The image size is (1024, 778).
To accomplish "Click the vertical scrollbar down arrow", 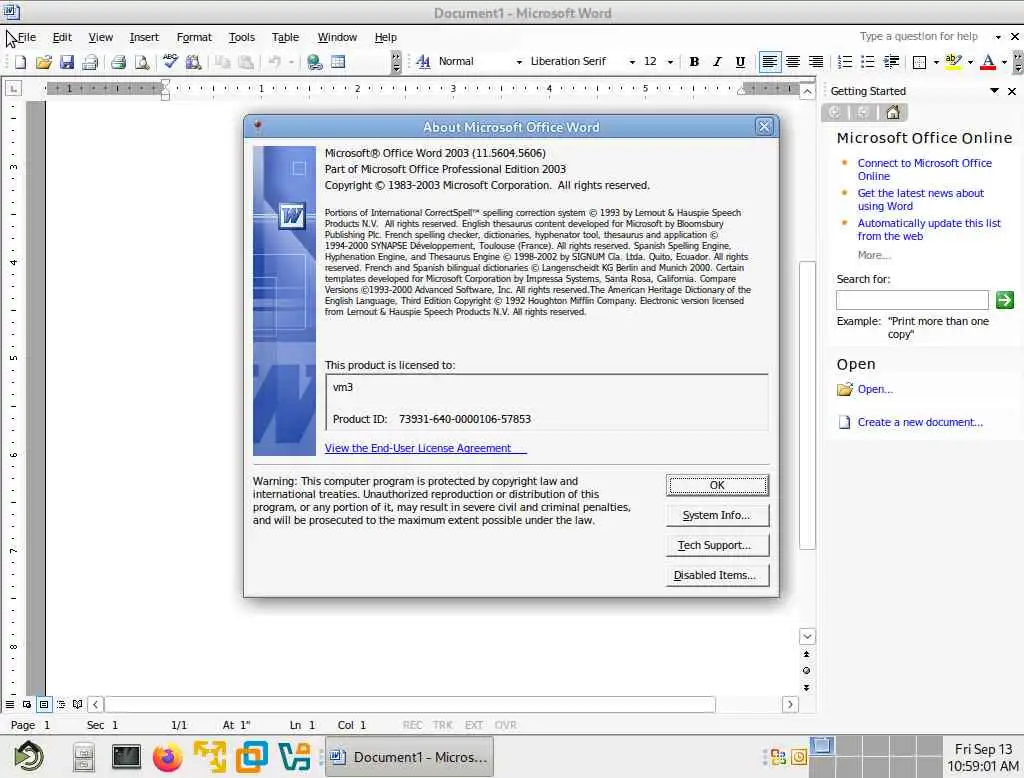I will coord(807,636).
